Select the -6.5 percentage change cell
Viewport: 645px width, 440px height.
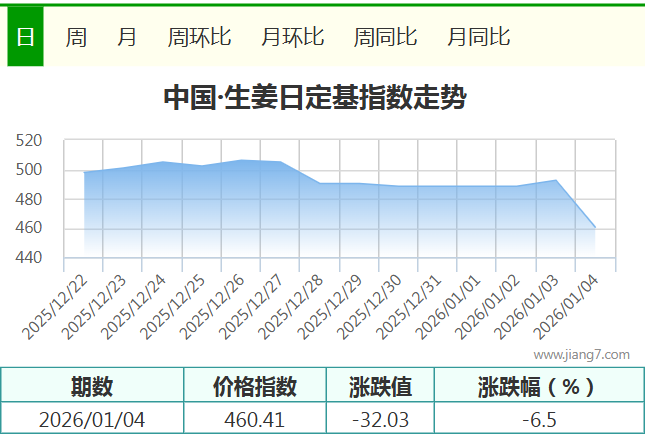pos(538,419)
